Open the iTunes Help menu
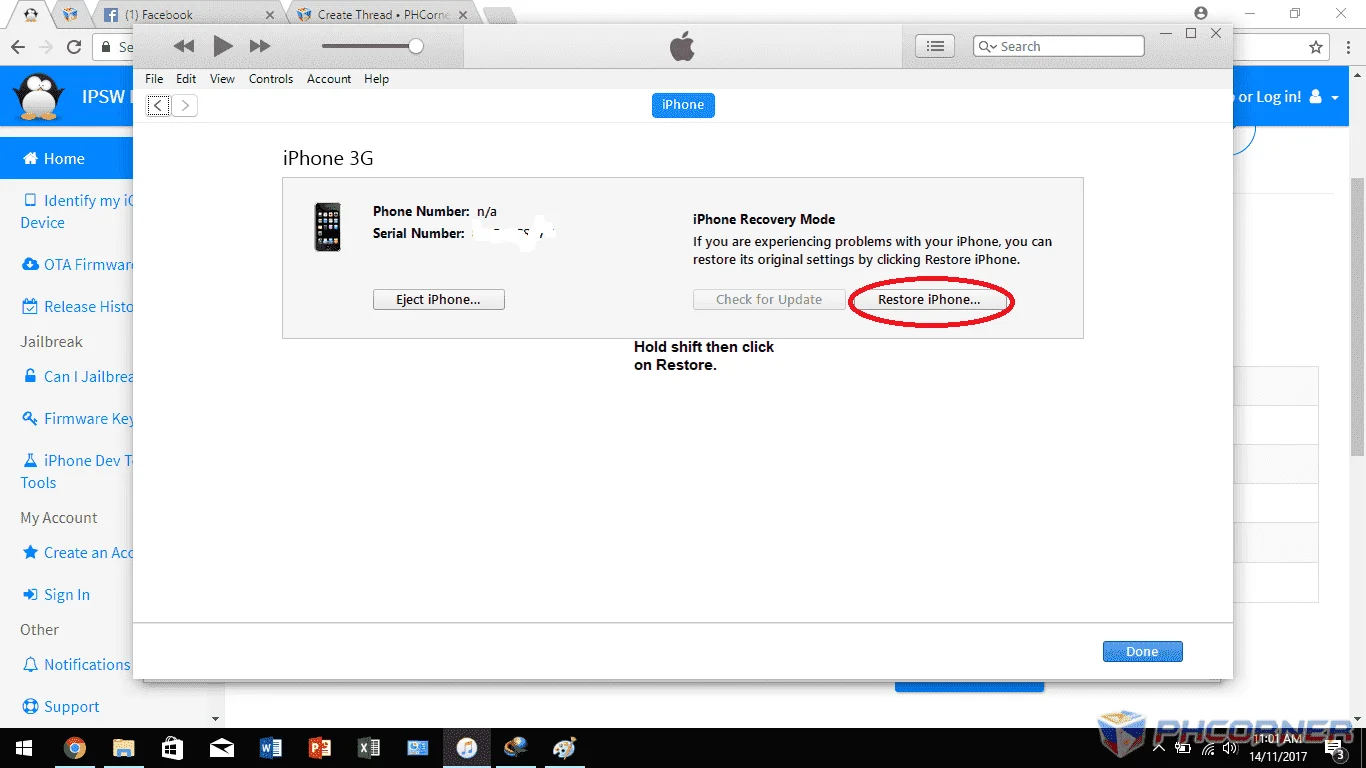1366x768 pixels. point(376,79)
